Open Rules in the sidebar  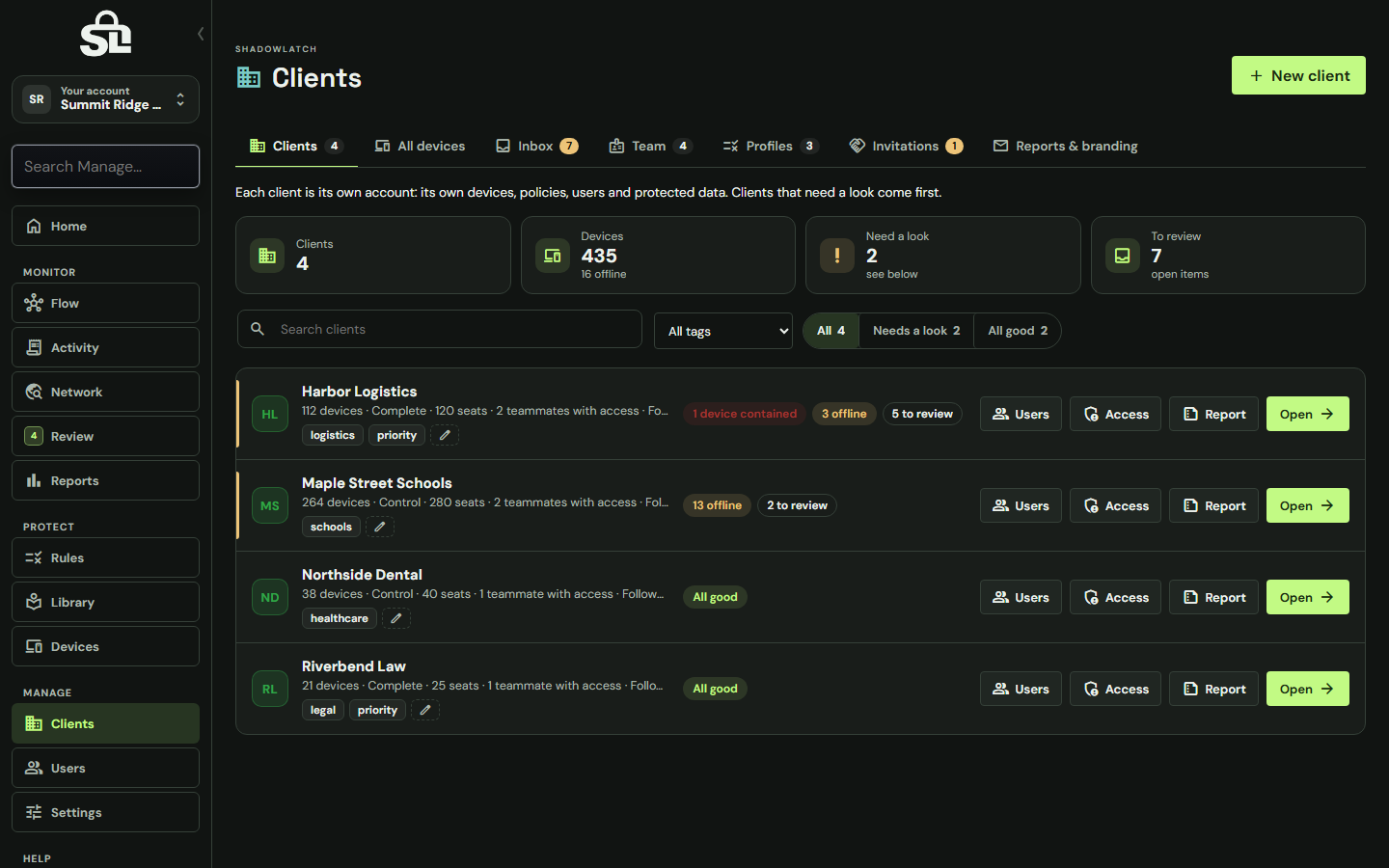pyautogui.click(x=105, y=557)
